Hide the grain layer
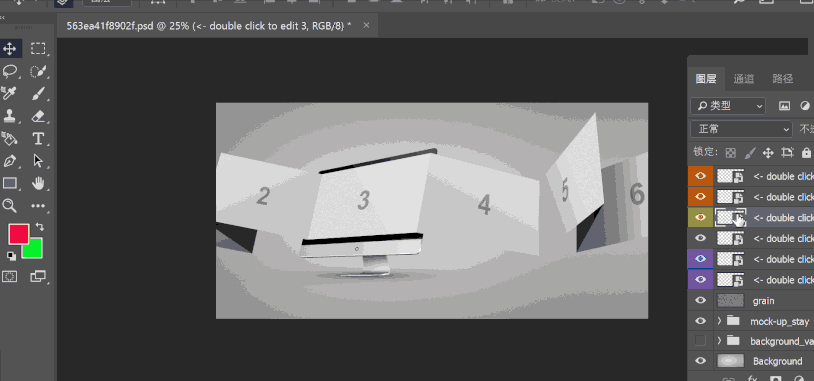The width and height of the screenshot is (814, 381). [700, 300]
